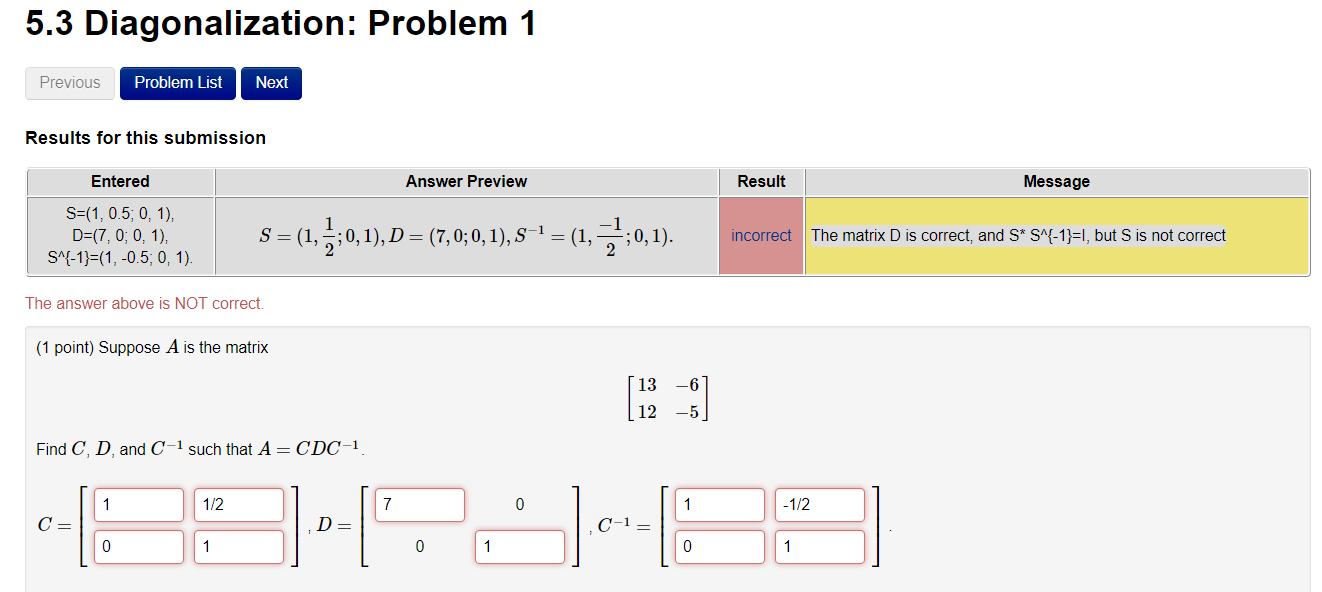Select the C matrix bottom-right input
Screen dimensions: 1322x592
[x=239, y=547]
